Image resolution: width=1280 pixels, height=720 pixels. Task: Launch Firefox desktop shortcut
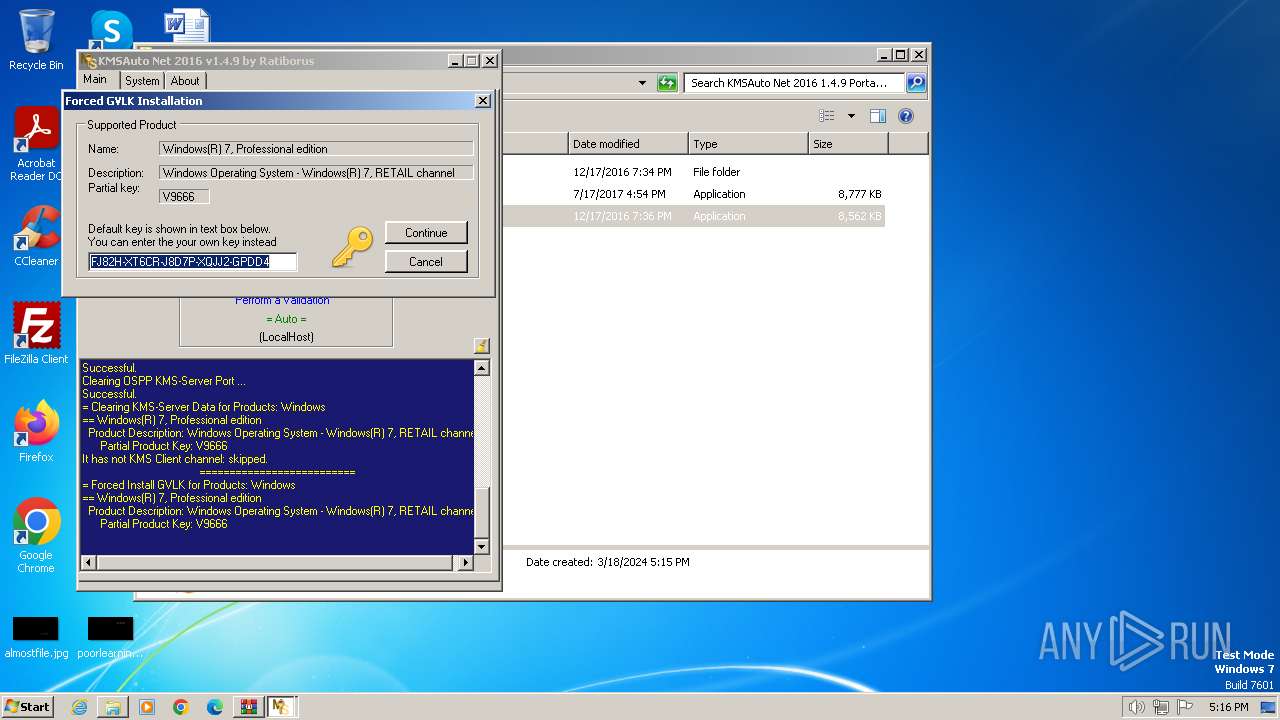click(x=36, y=431)
